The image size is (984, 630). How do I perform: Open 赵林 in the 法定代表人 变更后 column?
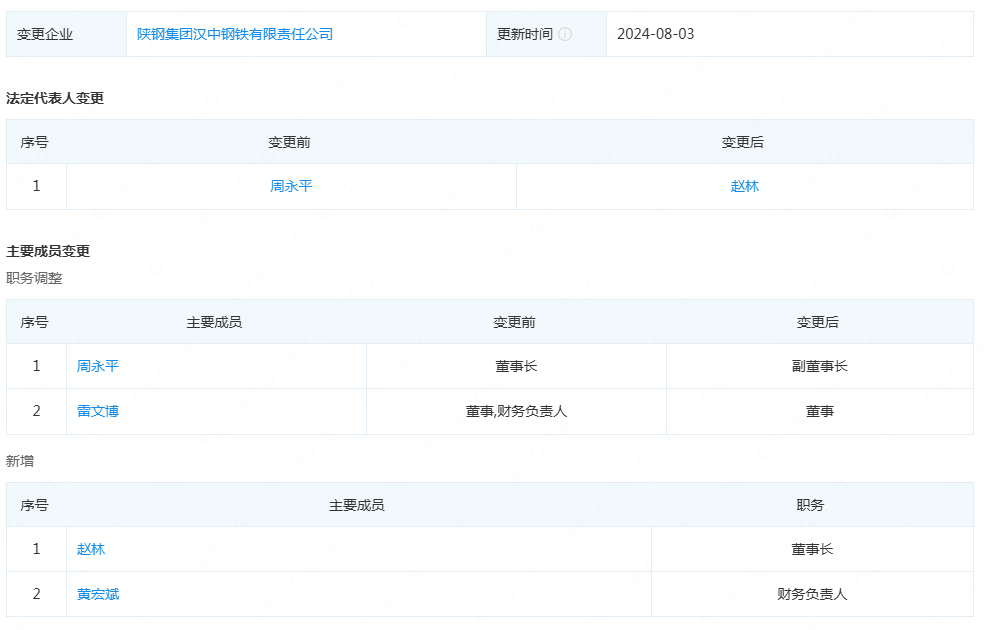pos(744,186)
